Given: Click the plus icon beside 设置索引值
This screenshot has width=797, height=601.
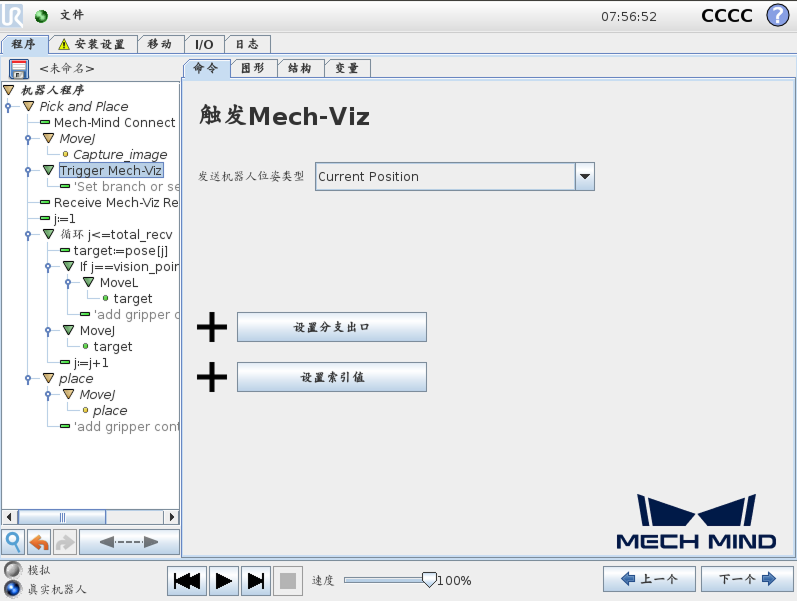Looking at the screenshot, I should tap(212, 377).
